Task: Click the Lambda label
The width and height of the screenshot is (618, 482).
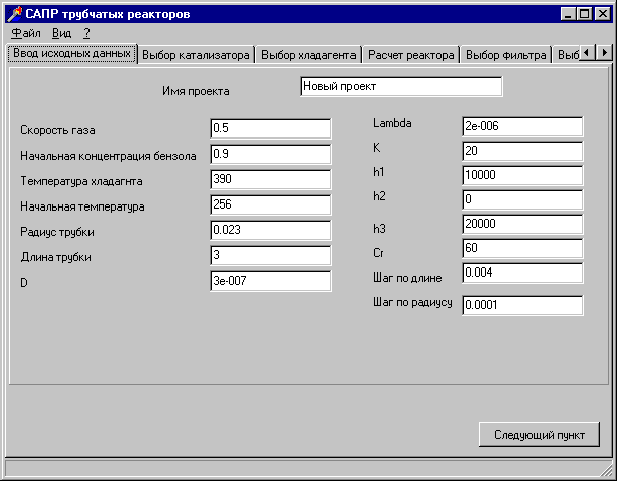Action: pyautogui.click(x=392, y=123)
